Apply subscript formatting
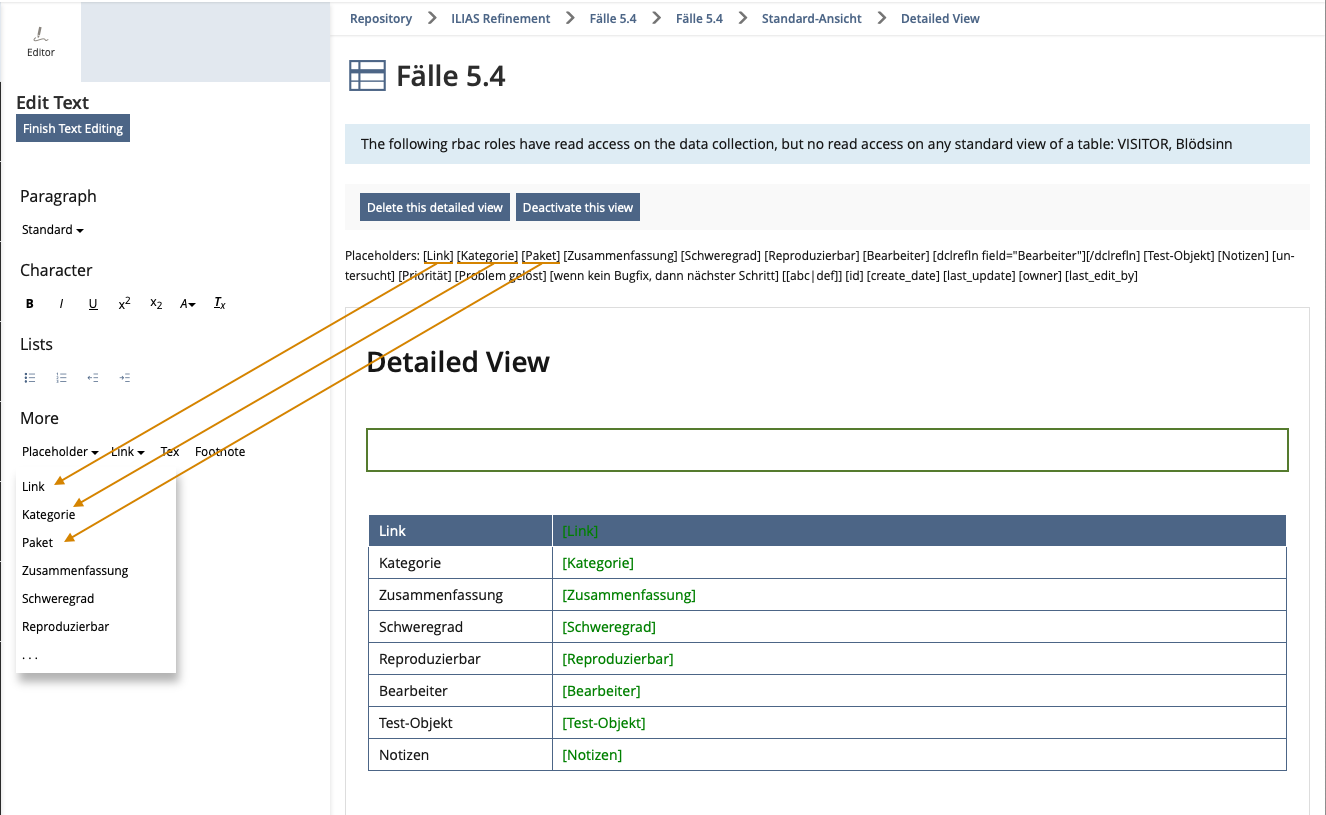 tap(156, 304)
